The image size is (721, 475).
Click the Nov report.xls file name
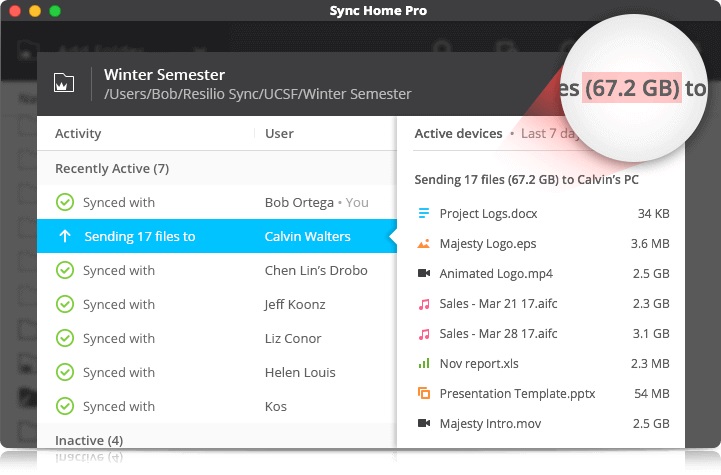pos(479,364)
